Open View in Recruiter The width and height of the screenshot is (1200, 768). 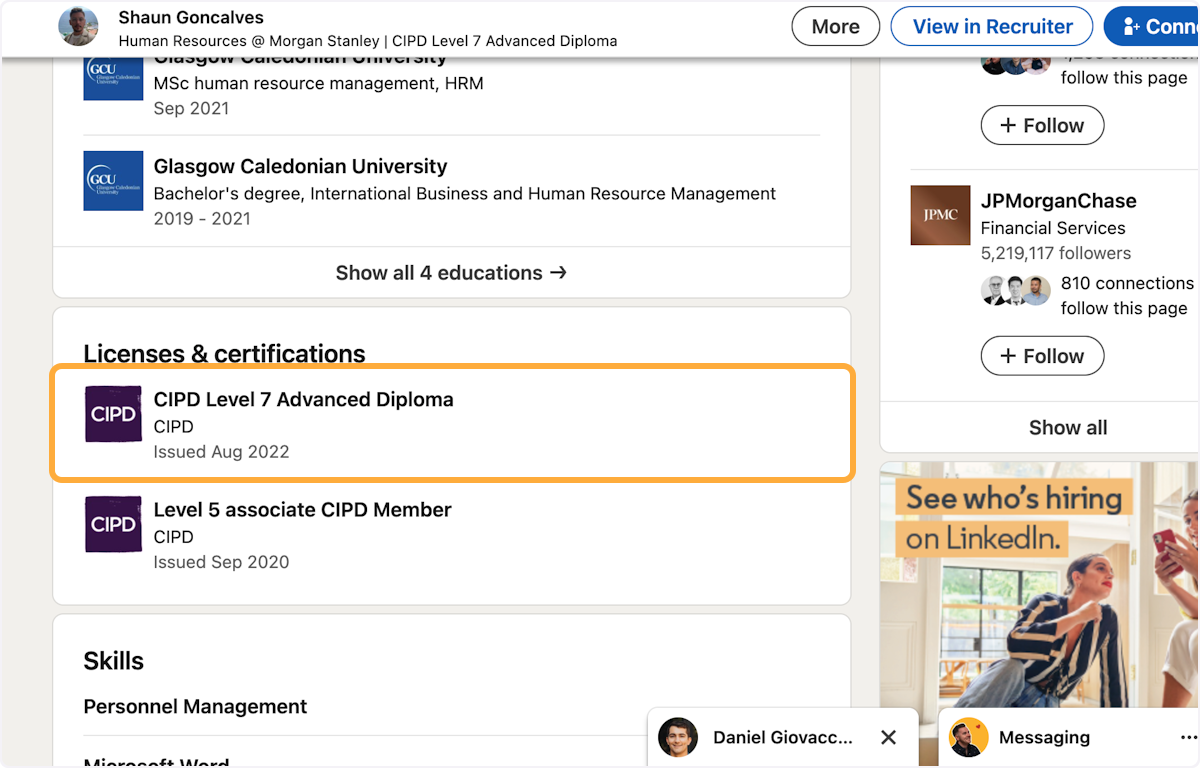pyautogui.click(x=993, y=27)
